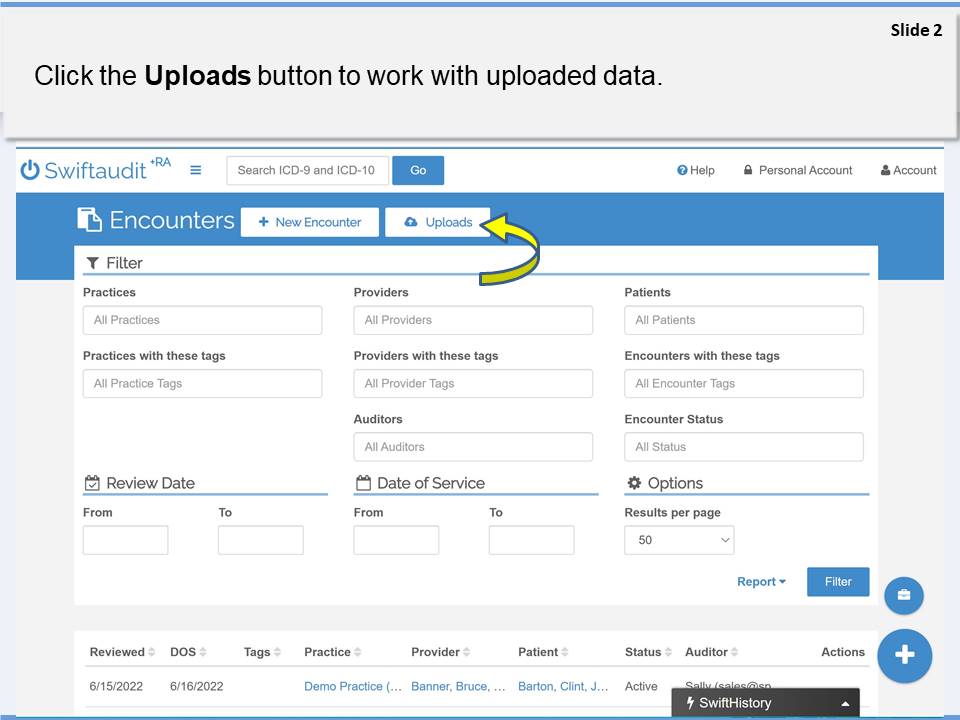Screen dimensions: 960x720
Task: Open the Results per page dropdown
Action: coord(679,540)
